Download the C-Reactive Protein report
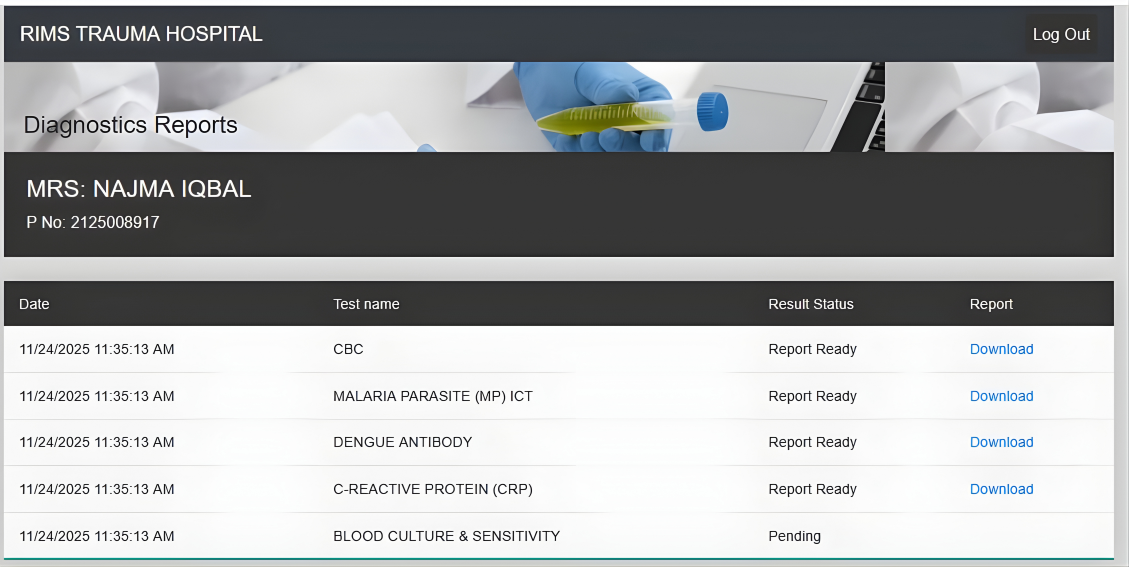 1001,489
